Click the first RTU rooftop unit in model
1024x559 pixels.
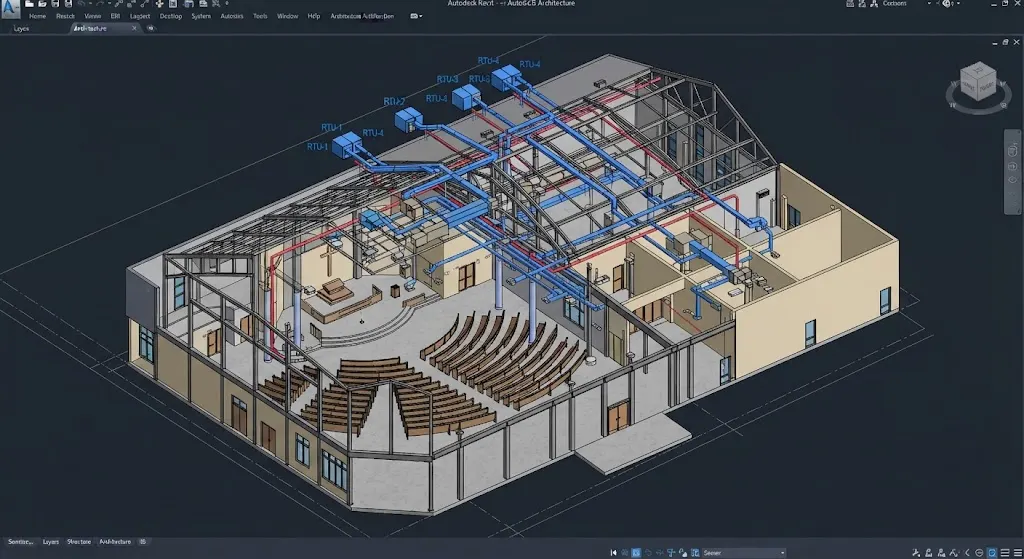coord(347,145)
